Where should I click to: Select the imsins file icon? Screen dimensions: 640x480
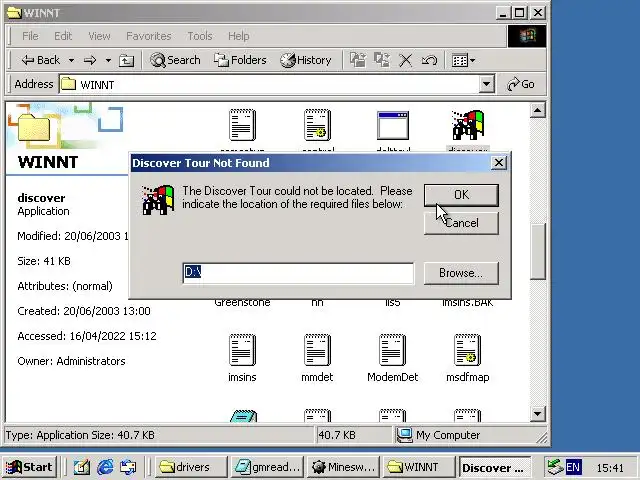point(242,350)
